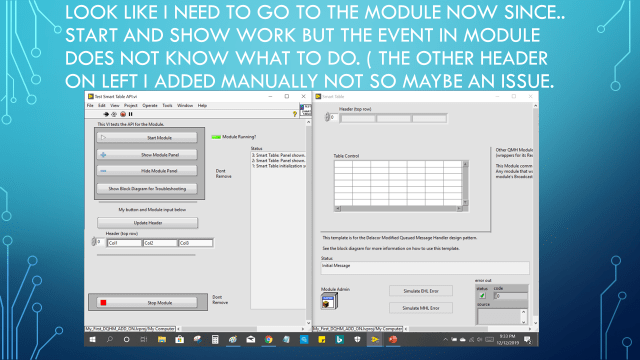This screenshot has width=640, height=360.
Task: Click the Table Control horizontal scrollbar right arrow
Action: tap(459, 209)
